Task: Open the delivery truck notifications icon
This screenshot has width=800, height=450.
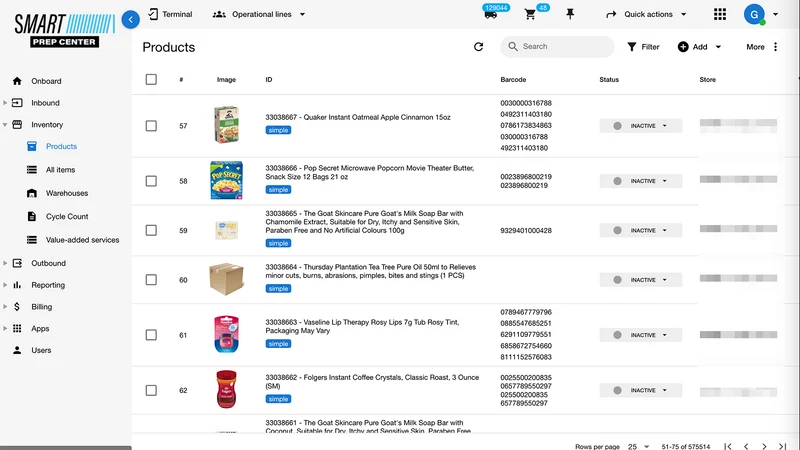Action: point(490,14)
